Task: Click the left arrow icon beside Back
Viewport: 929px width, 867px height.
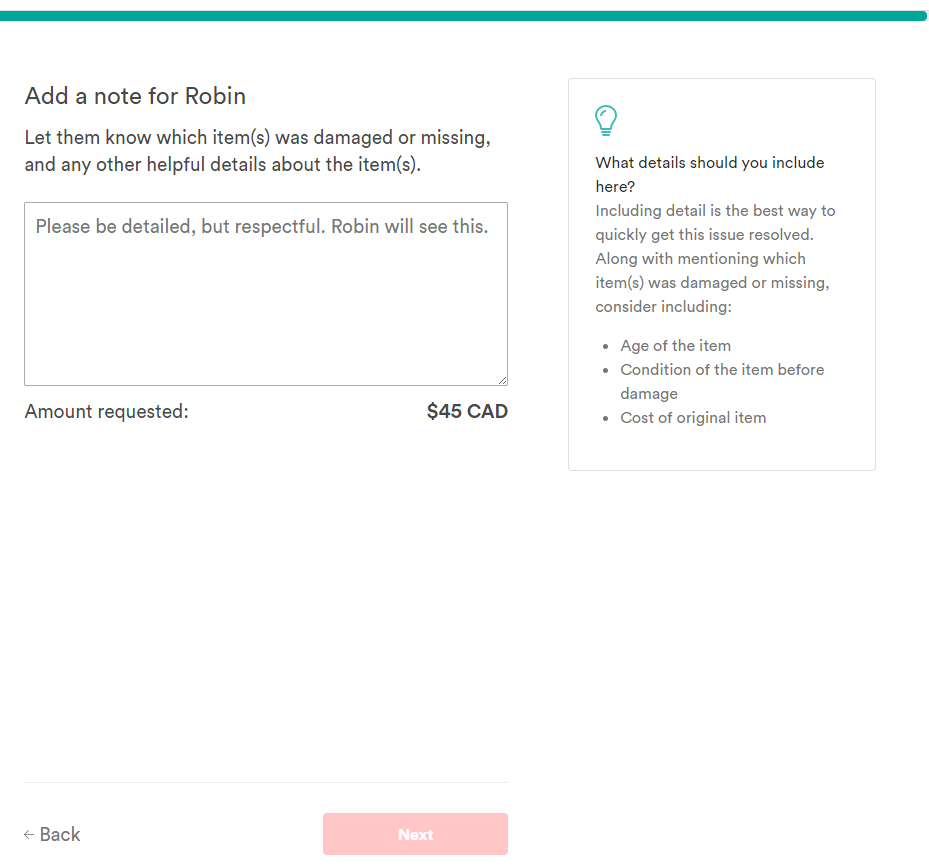Action: pyautogui.click(x=29, y=835)
